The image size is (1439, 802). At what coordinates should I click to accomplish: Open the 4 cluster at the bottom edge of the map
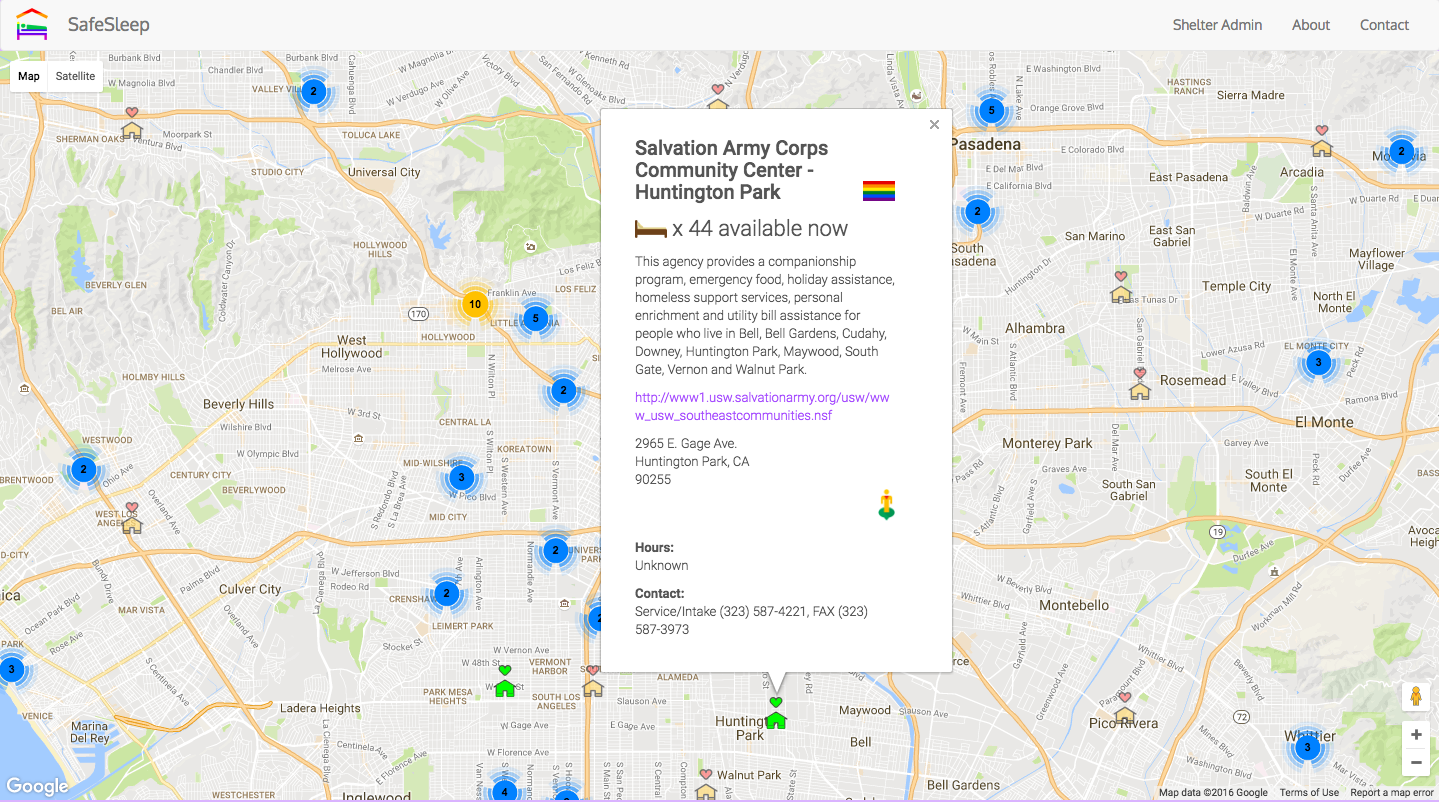(504, 792)
